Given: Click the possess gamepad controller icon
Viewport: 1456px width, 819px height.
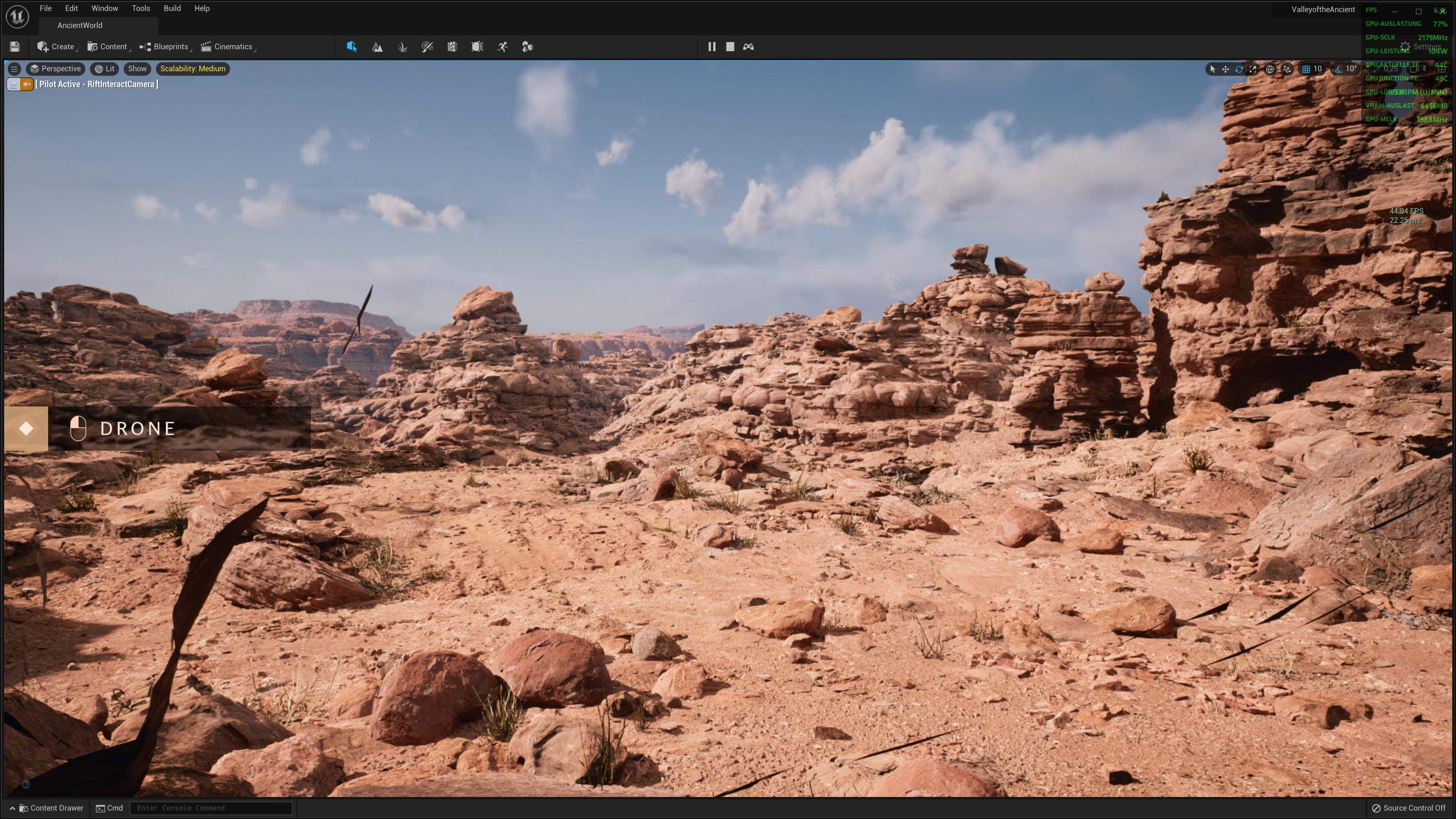Looking at the screenshot, I should [748, 47].
